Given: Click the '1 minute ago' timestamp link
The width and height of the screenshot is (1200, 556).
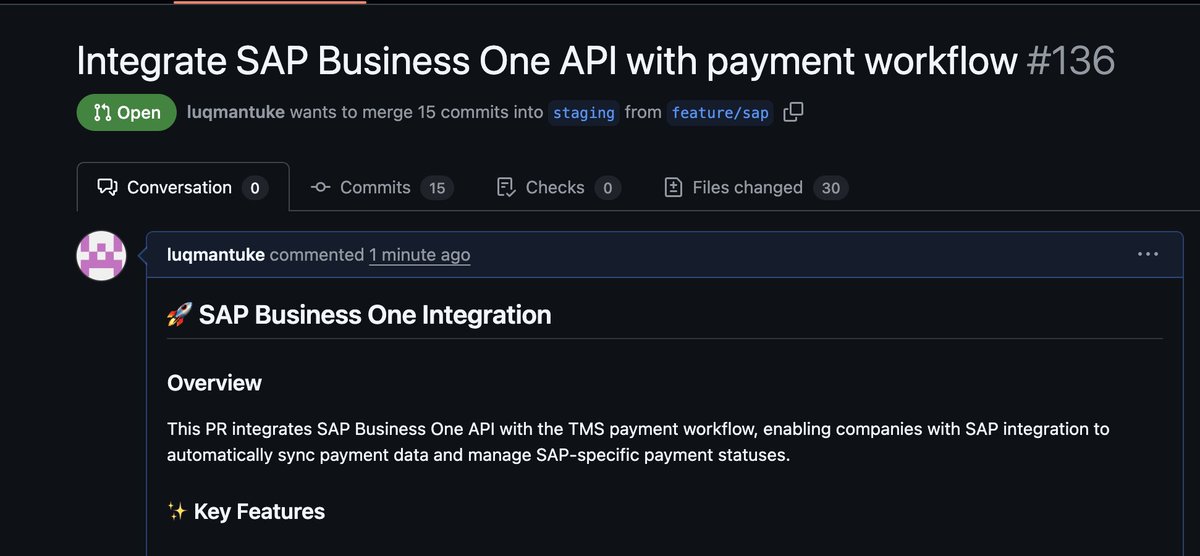Looking at the screenshot, I should (419, 255).
